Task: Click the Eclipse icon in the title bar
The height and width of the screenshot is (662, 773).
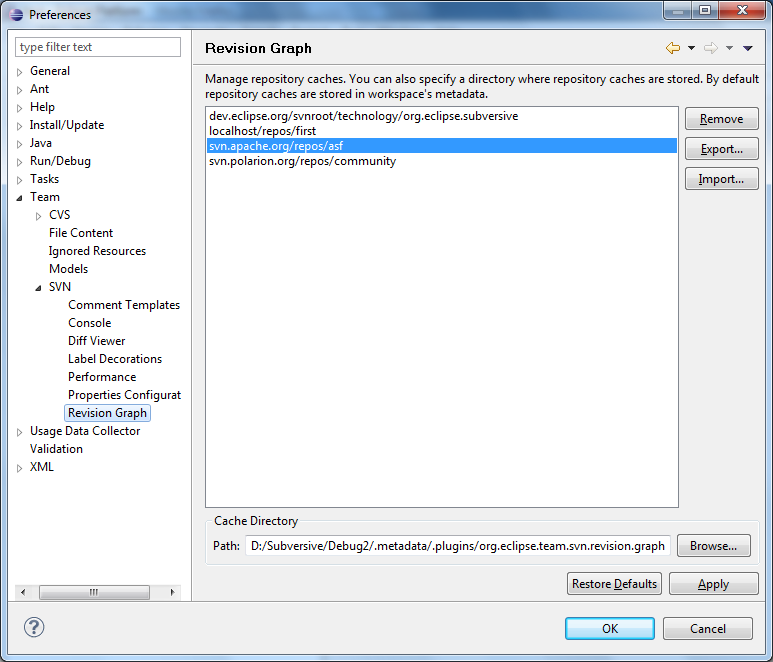Action: coord(16,14)
